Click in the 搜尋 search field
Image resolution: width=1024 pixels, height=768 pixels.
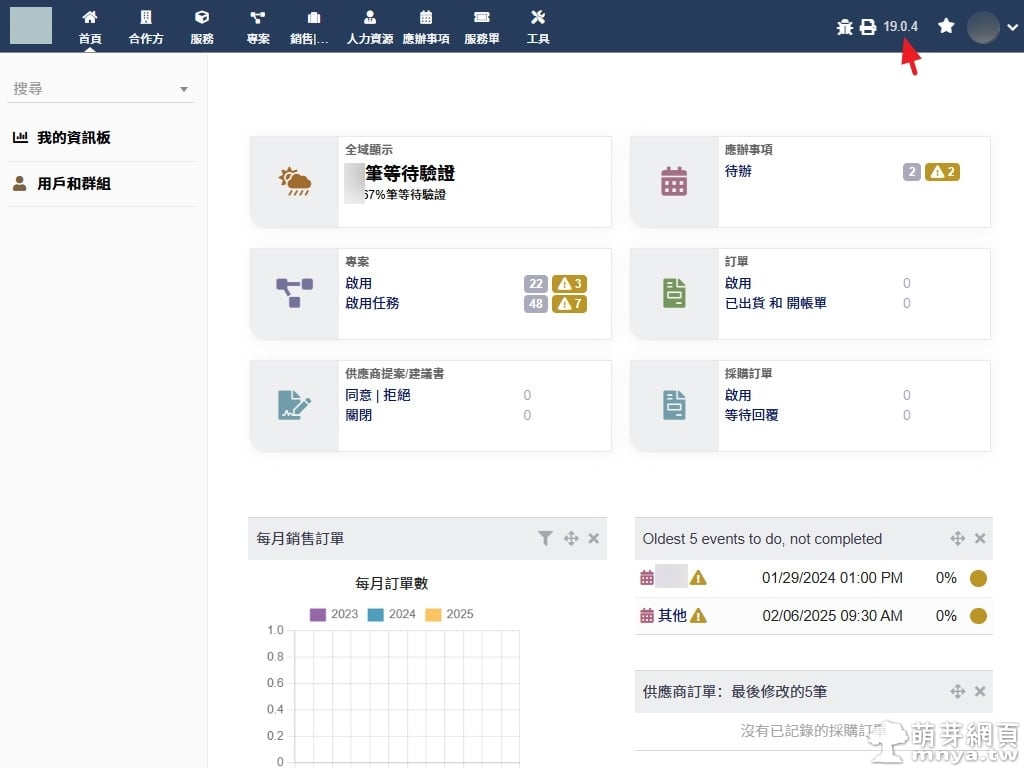point(90,89)
